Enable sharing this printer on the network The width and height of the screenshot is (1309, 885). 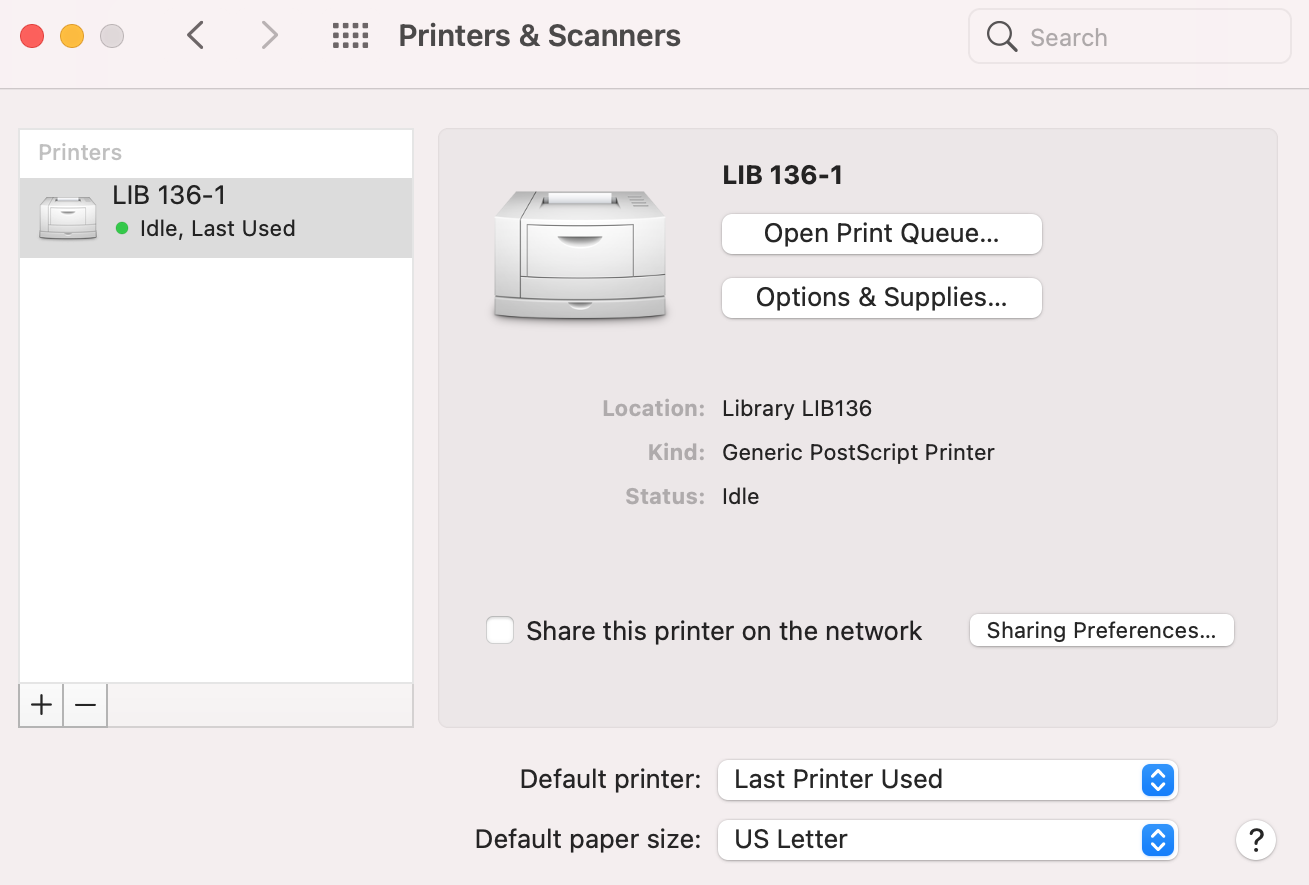500,630
